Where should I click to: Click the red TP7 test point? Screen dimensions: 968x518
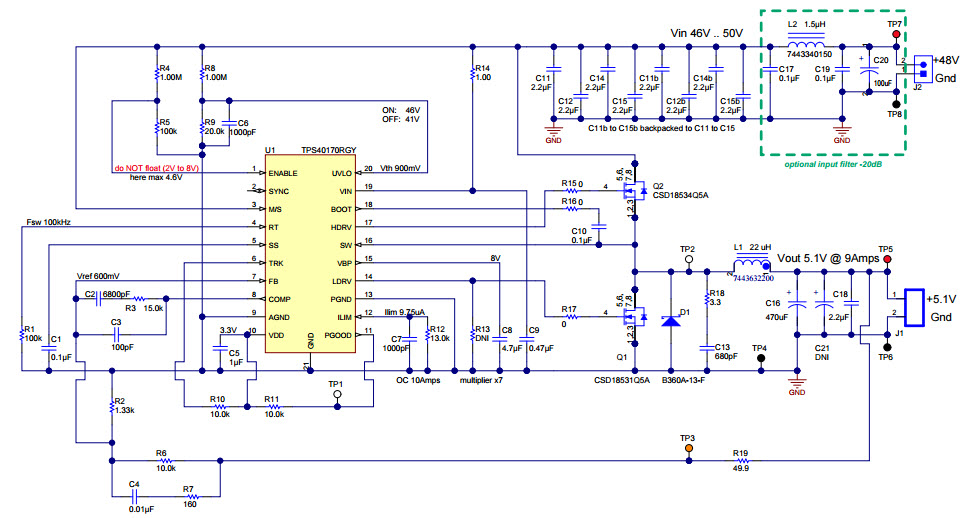(x=894, y=34)
